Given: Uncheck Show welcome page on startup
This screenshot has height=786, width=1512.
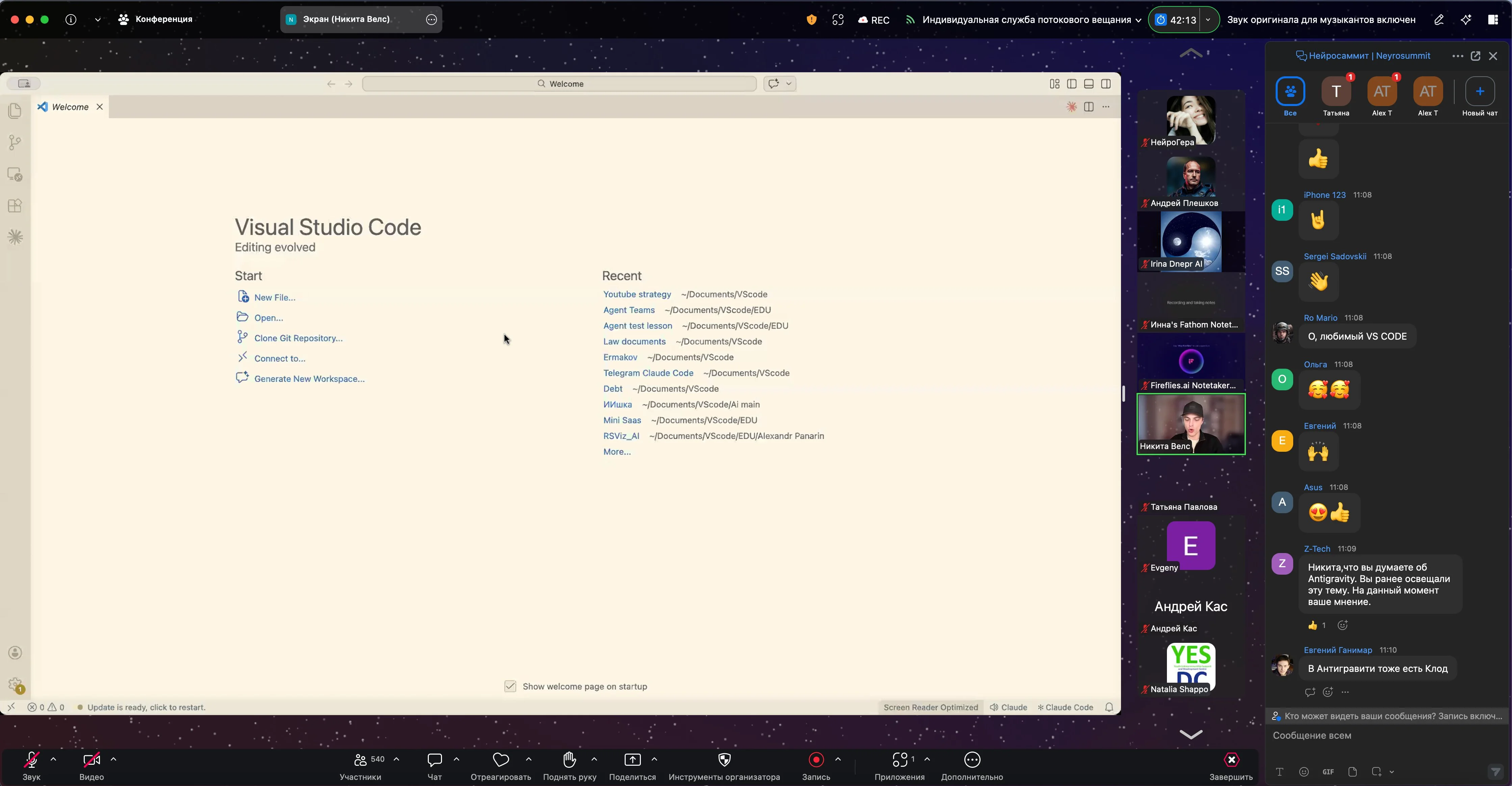Looking at the screenshot, I should tap(510, 686).
